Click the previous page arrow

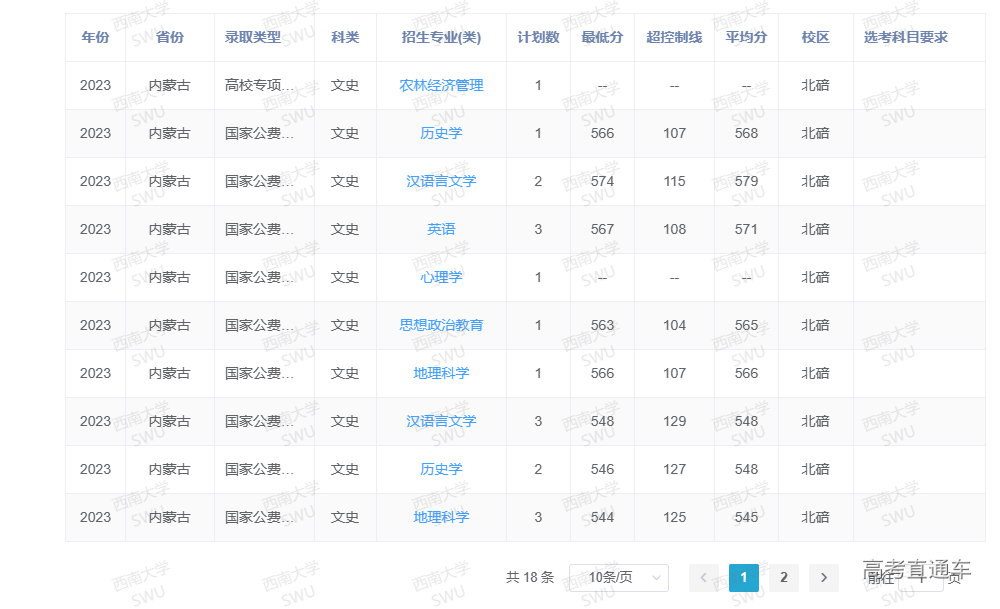[x=704, y=577]
